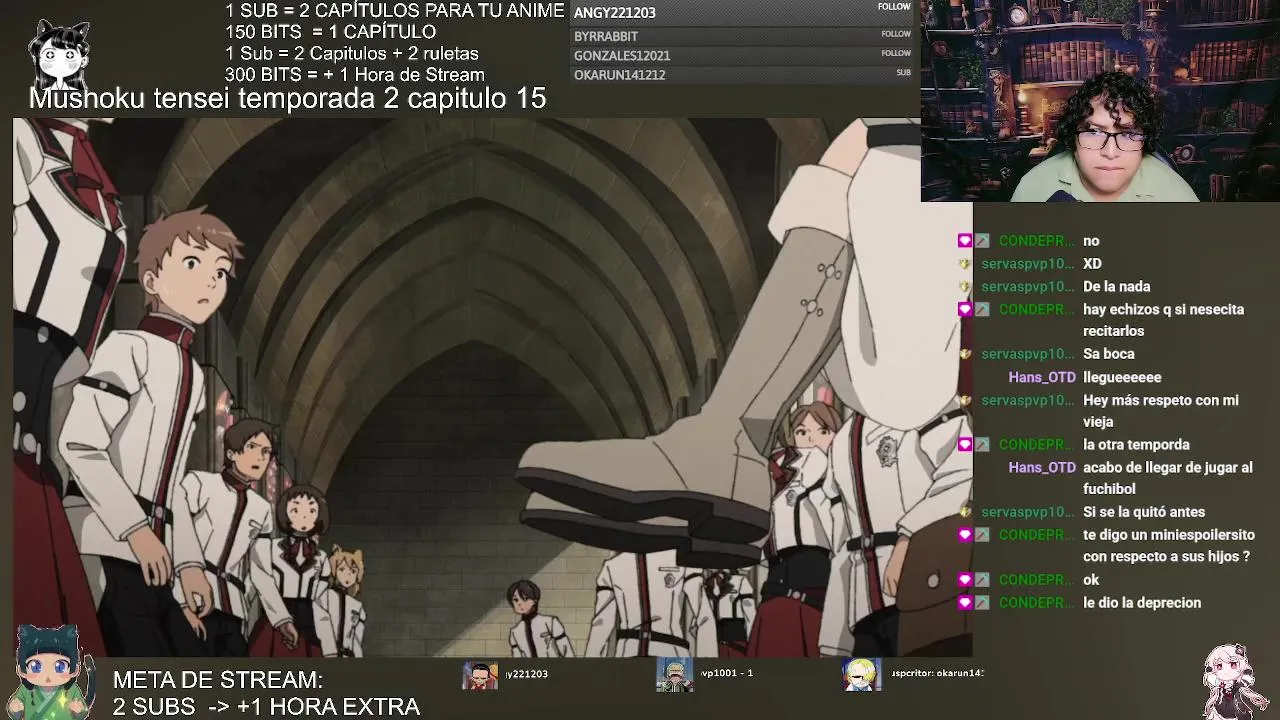Click the avatar icon beside the 'y221203' label
Image resolution: width=1280 pixels, height=720 pixels.
pos(479,675)
